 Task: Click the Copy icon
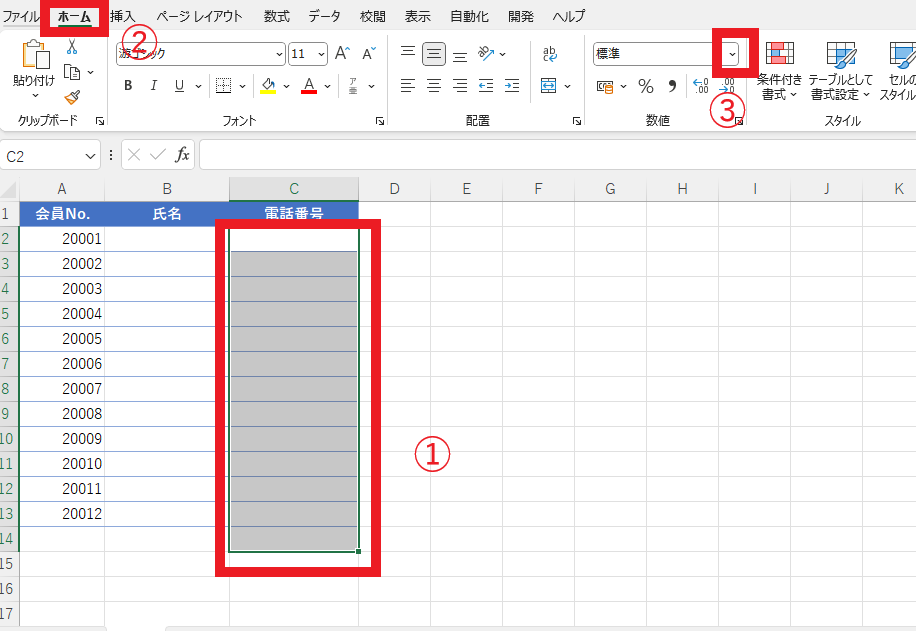coord(72,72)
